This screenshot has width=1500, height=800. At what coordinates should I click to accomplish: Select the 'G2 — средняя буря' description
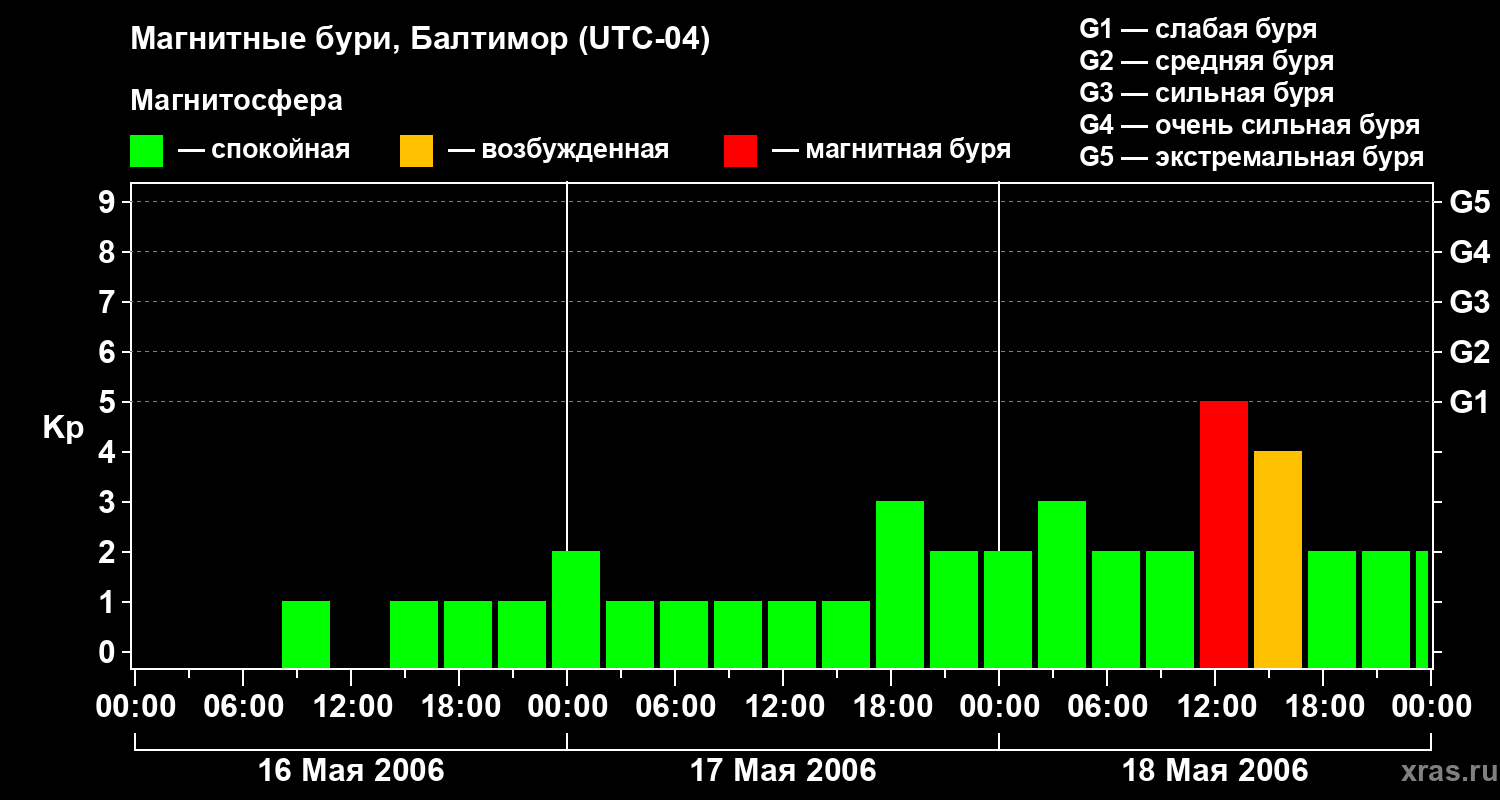[1207, 61]
